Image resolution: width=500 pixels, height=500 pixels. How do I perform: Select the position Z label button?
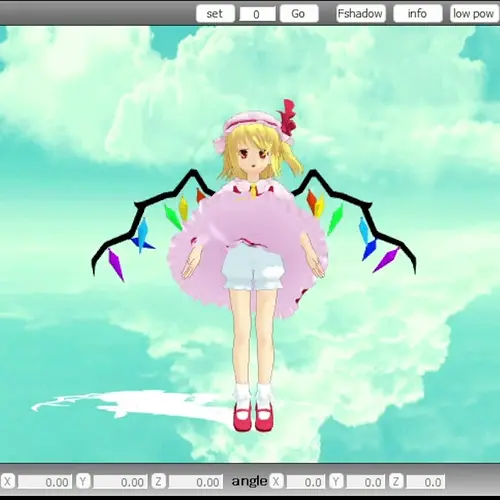159,482
